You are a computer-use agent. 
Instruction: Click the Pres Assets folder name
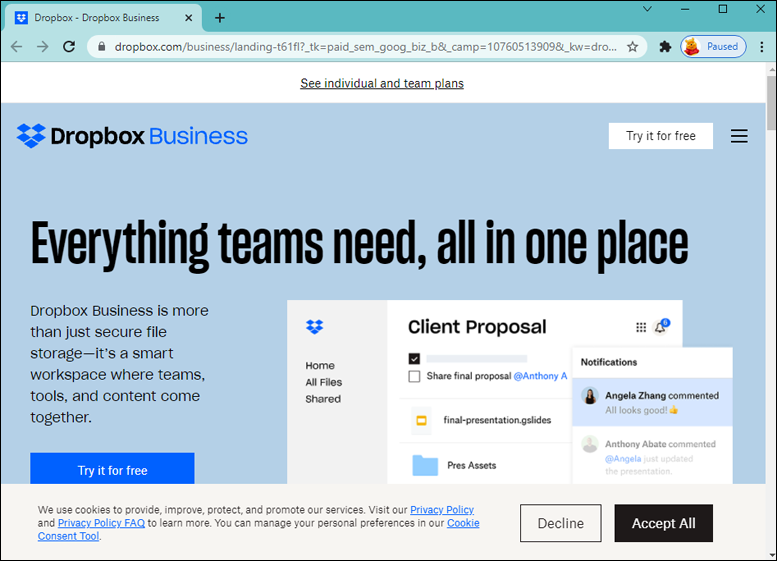click(x=471, y=465)
